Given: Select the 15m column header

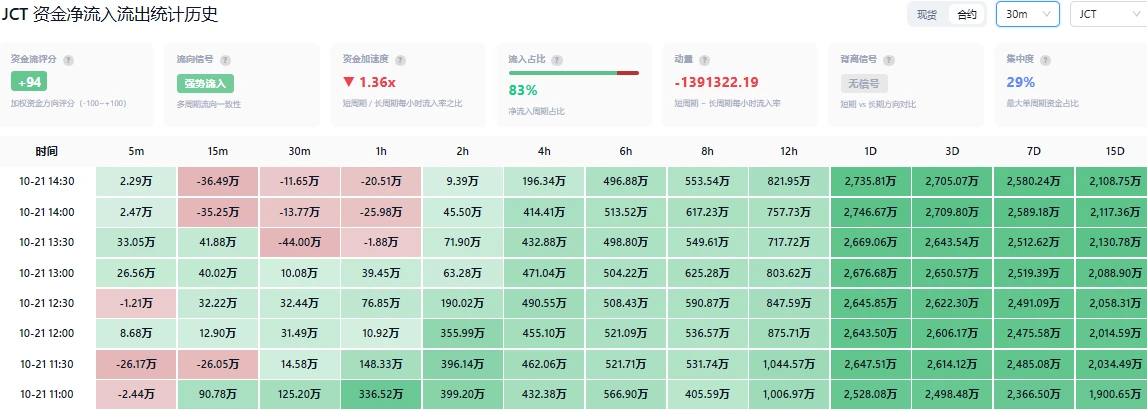Looking at the screenshot, I should (x=217, y=151).
